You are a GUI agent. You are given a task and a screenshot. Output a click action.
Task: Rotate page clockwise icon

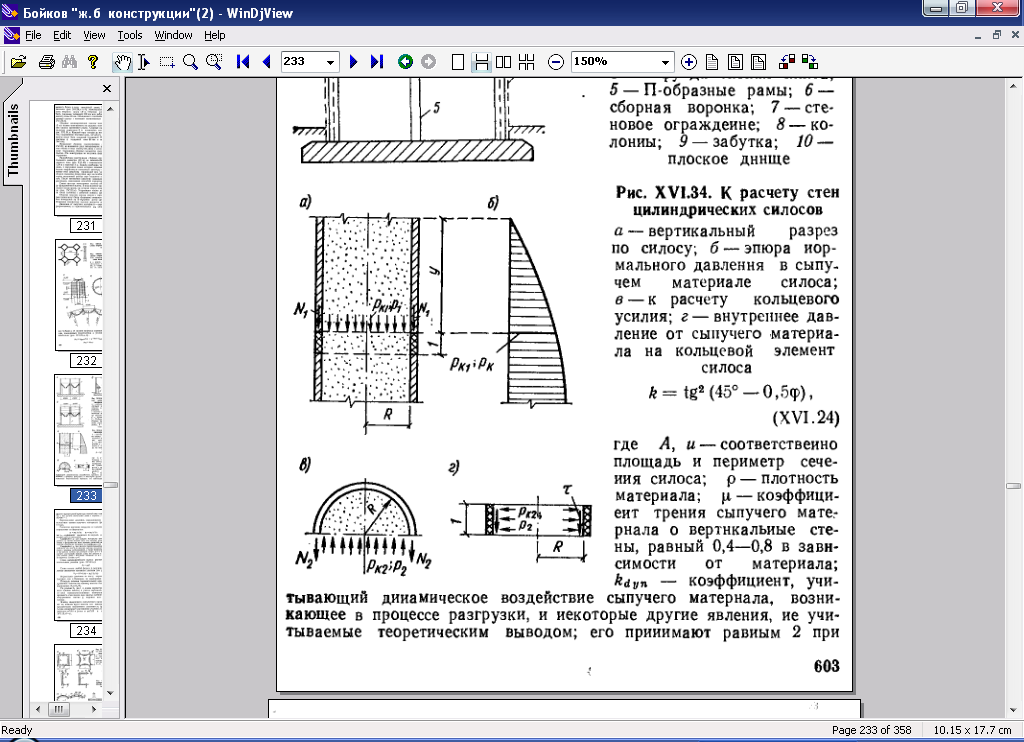pyautogui.click(x=810, y=62)
